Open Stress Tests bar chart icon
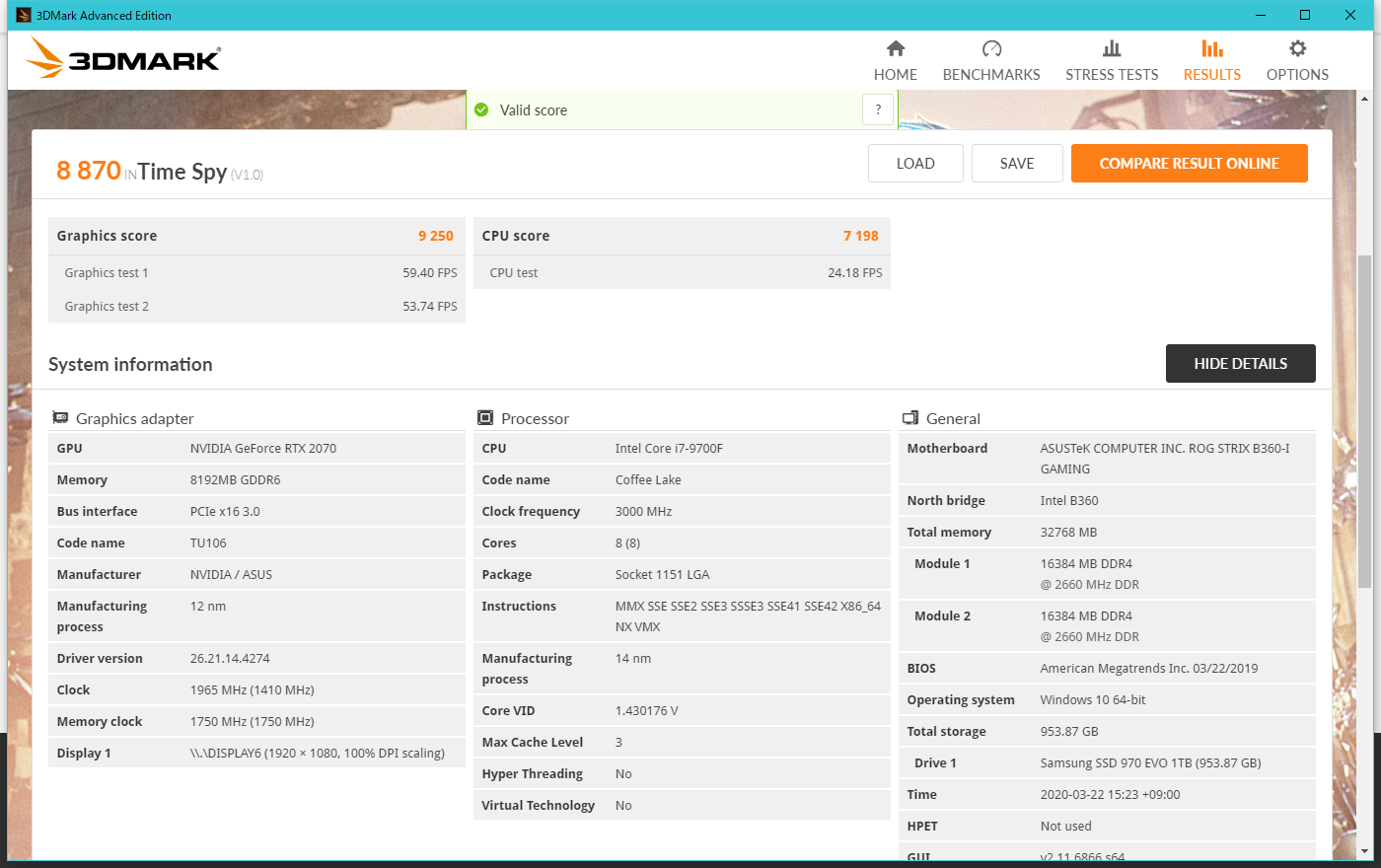The image size is (1381, 868). [x=1112, y=48]
